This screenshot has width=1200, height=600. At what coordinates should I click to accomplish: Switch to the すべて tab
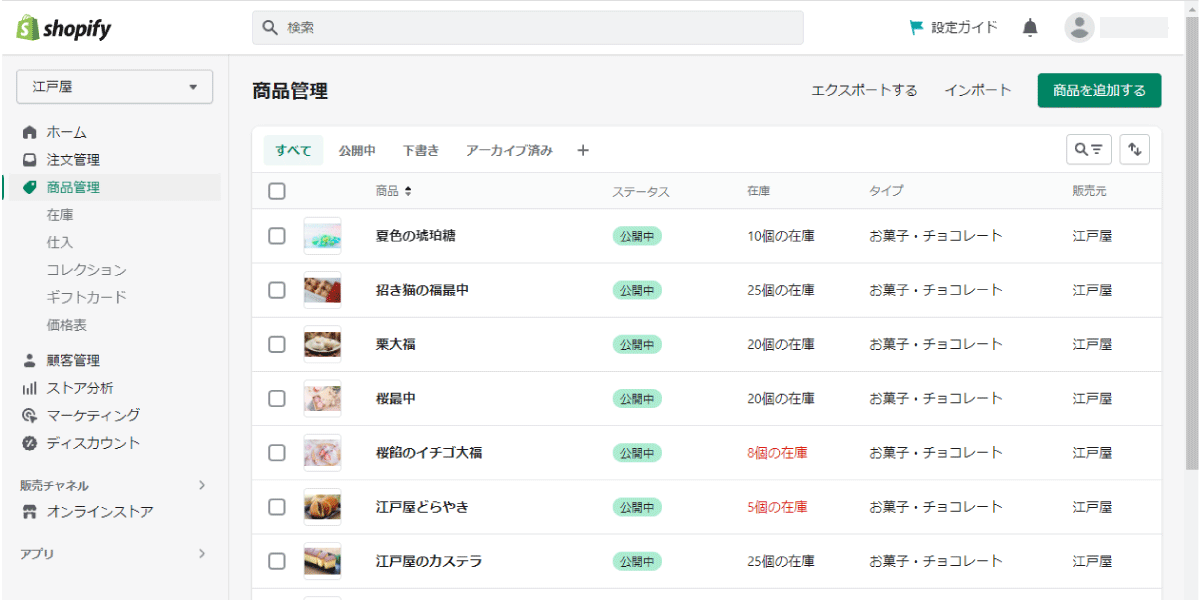point(293,151)
